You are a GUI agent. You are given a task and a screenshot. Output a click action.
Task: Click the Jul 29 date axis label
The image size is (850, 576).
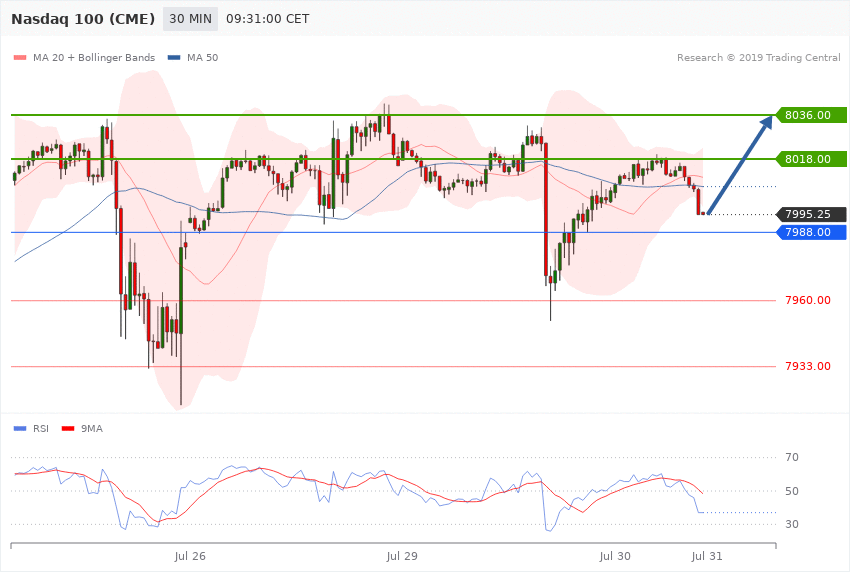pyautogui.click(x=402, y=556)
